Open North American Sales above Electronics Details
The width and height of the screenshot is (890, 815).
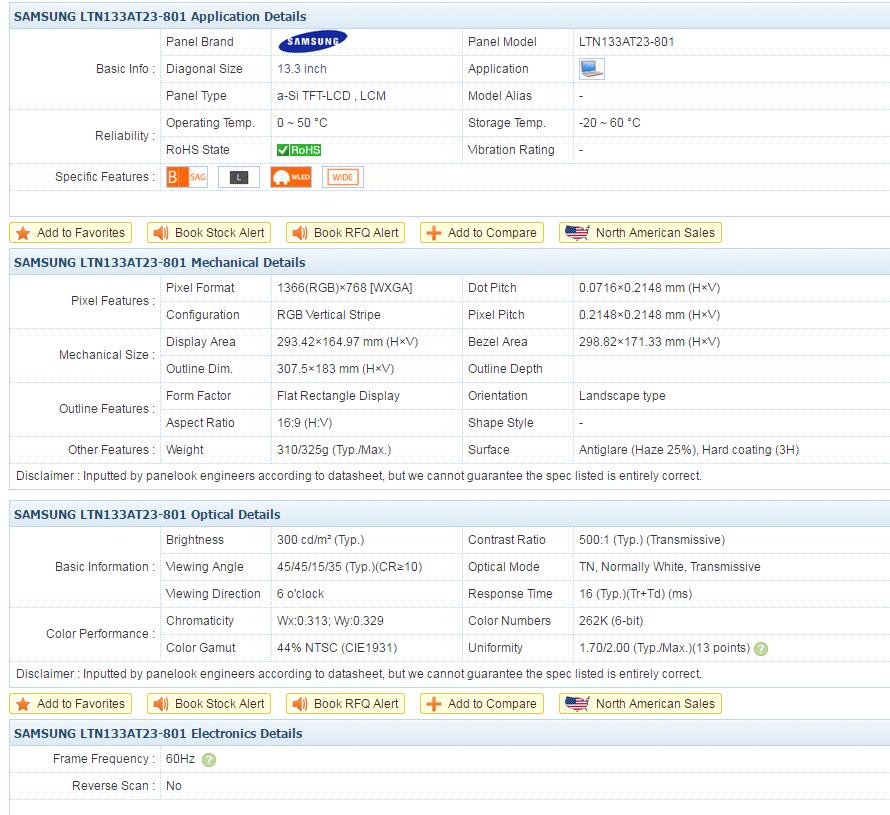click(640, 704)
